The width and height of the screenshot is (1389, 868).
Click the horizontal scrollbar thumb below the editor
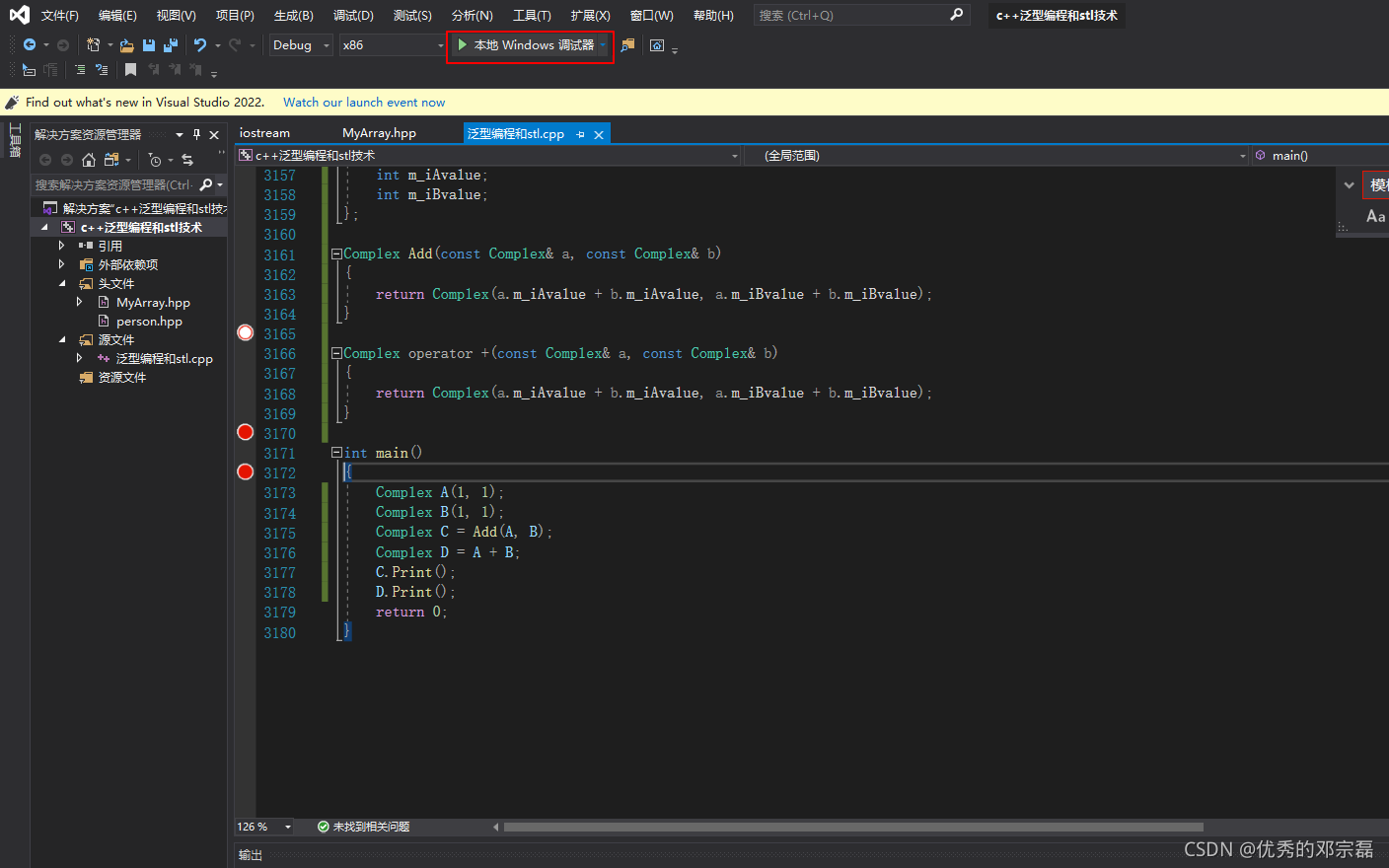click(853, 827)
